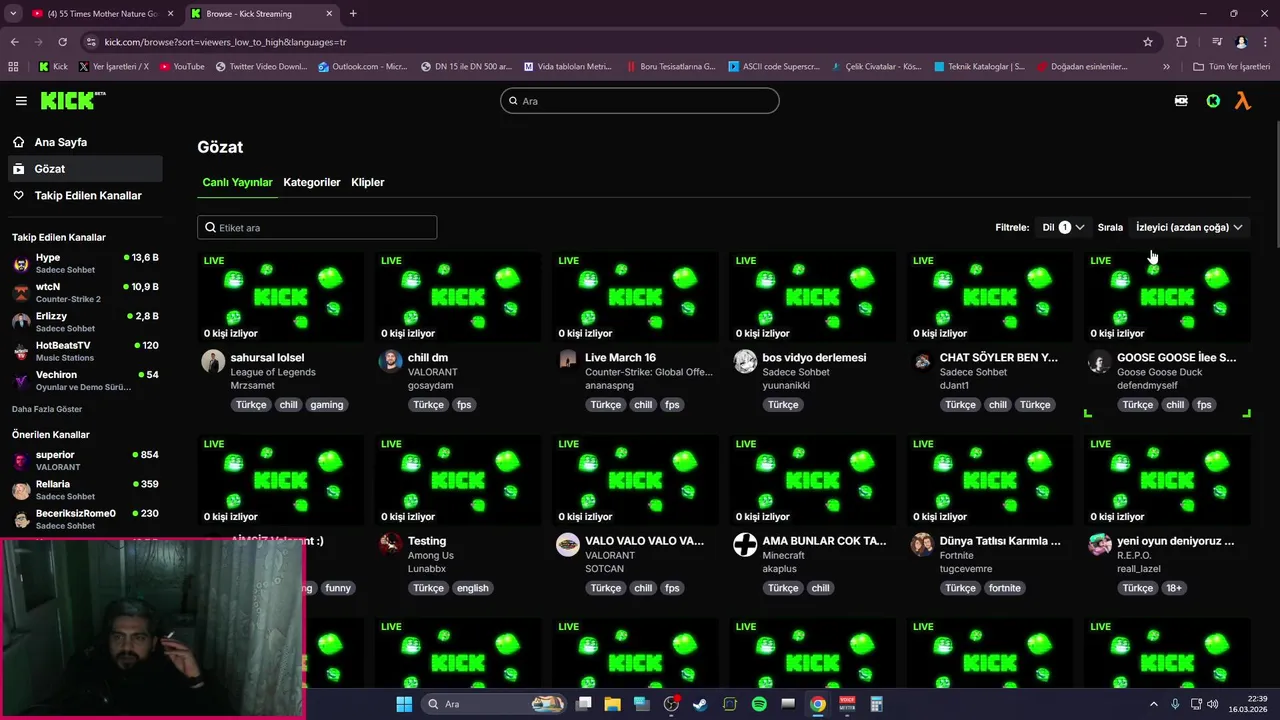
Task: Click the Windows taskbar search box
Action: point(494,704)
